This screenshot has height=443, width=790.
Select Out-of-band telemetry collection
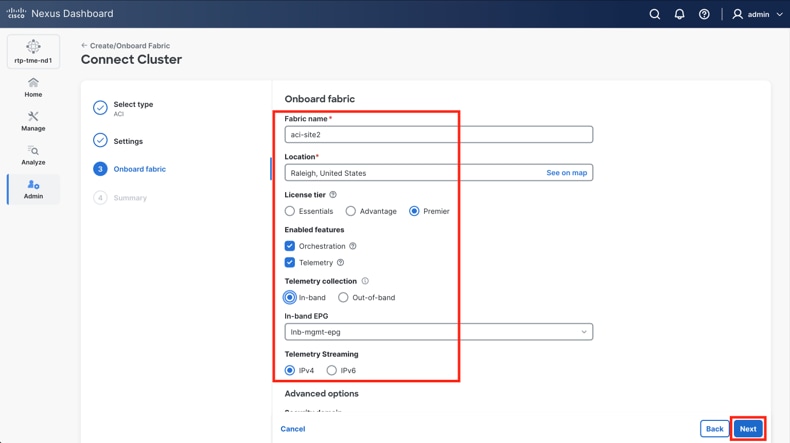tap(343, 297)
